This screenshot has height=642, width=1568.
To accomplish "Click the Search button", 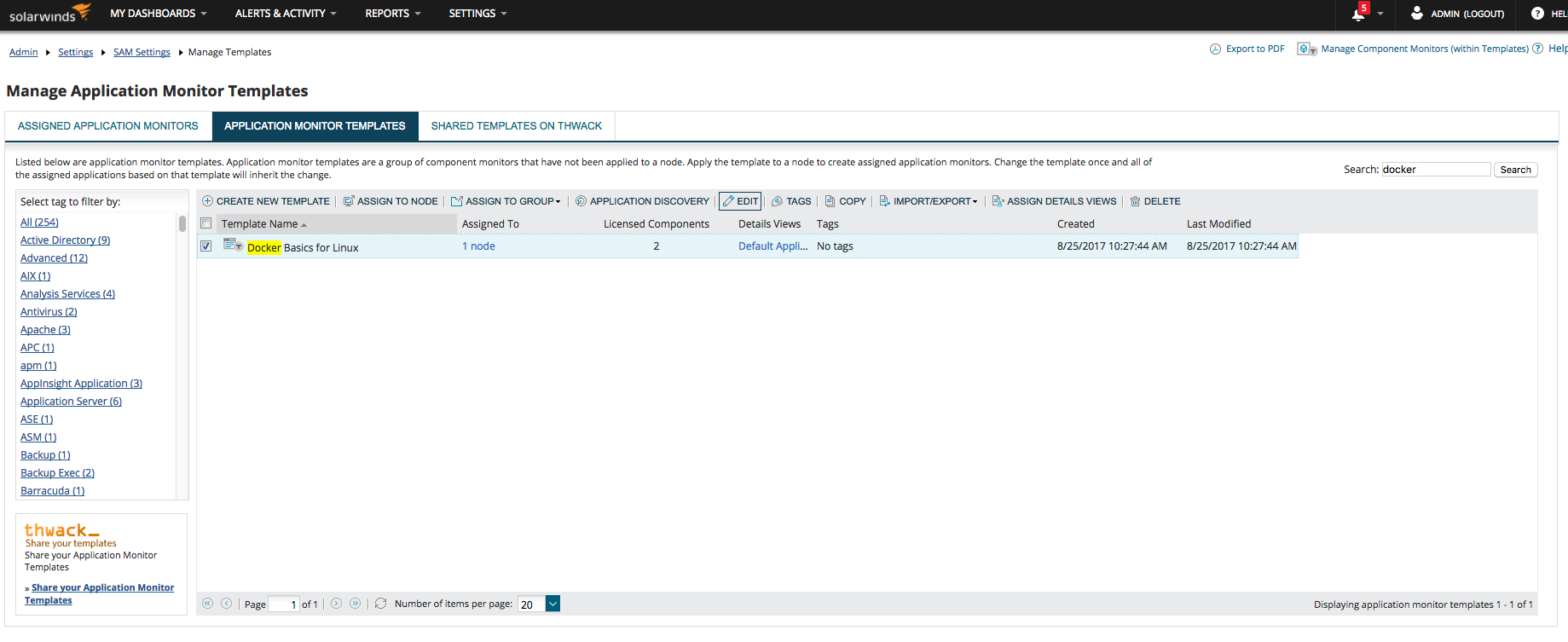I will [1515, 170].
